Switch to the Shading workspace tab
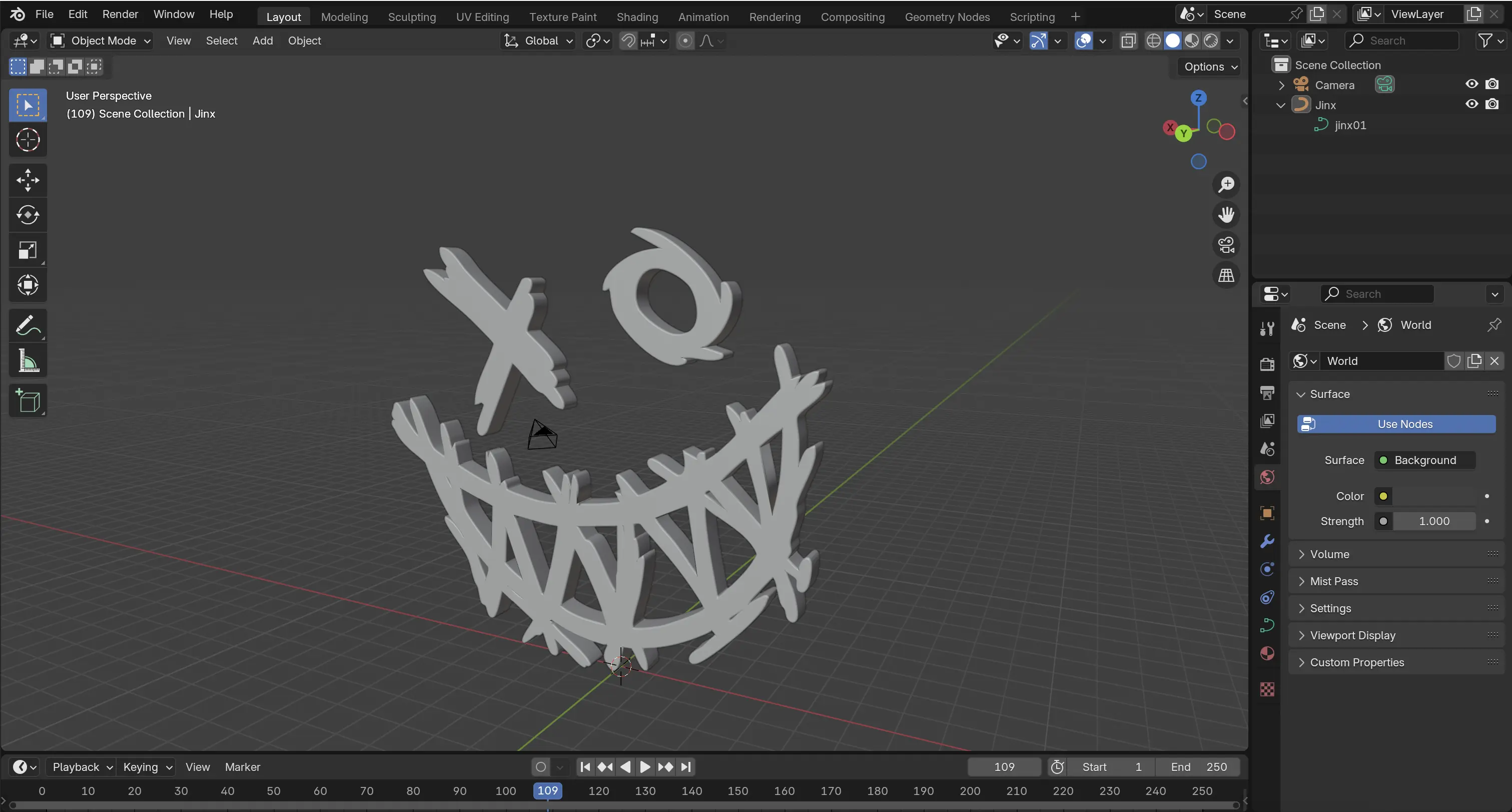 637,17
